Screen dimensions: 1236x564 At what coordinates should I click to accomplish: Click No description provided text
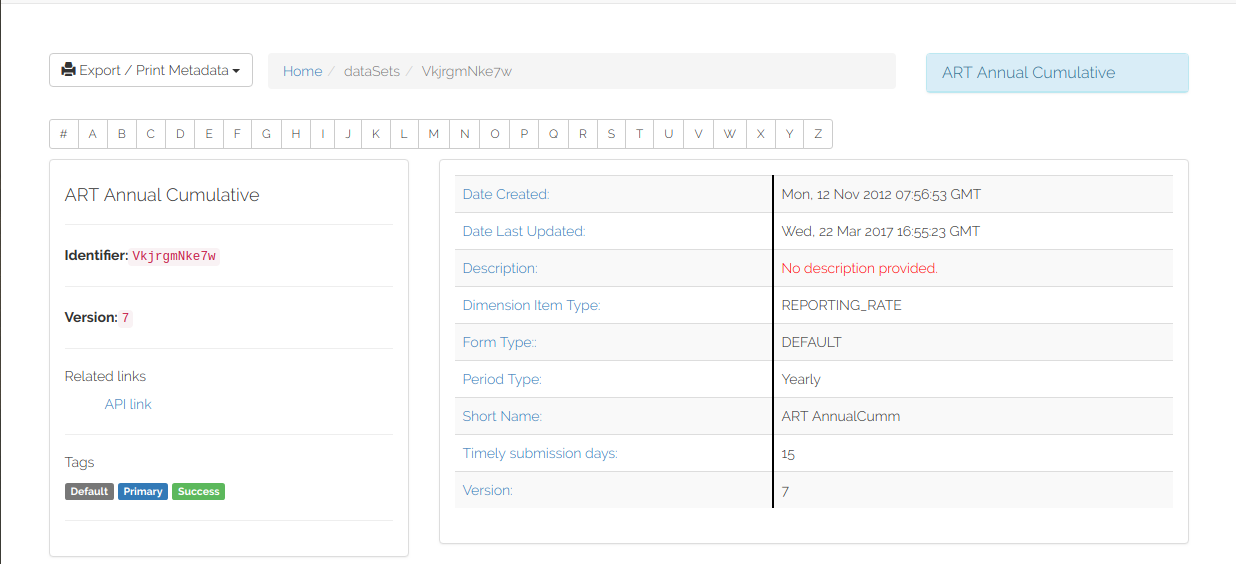[x=860, y=268]
